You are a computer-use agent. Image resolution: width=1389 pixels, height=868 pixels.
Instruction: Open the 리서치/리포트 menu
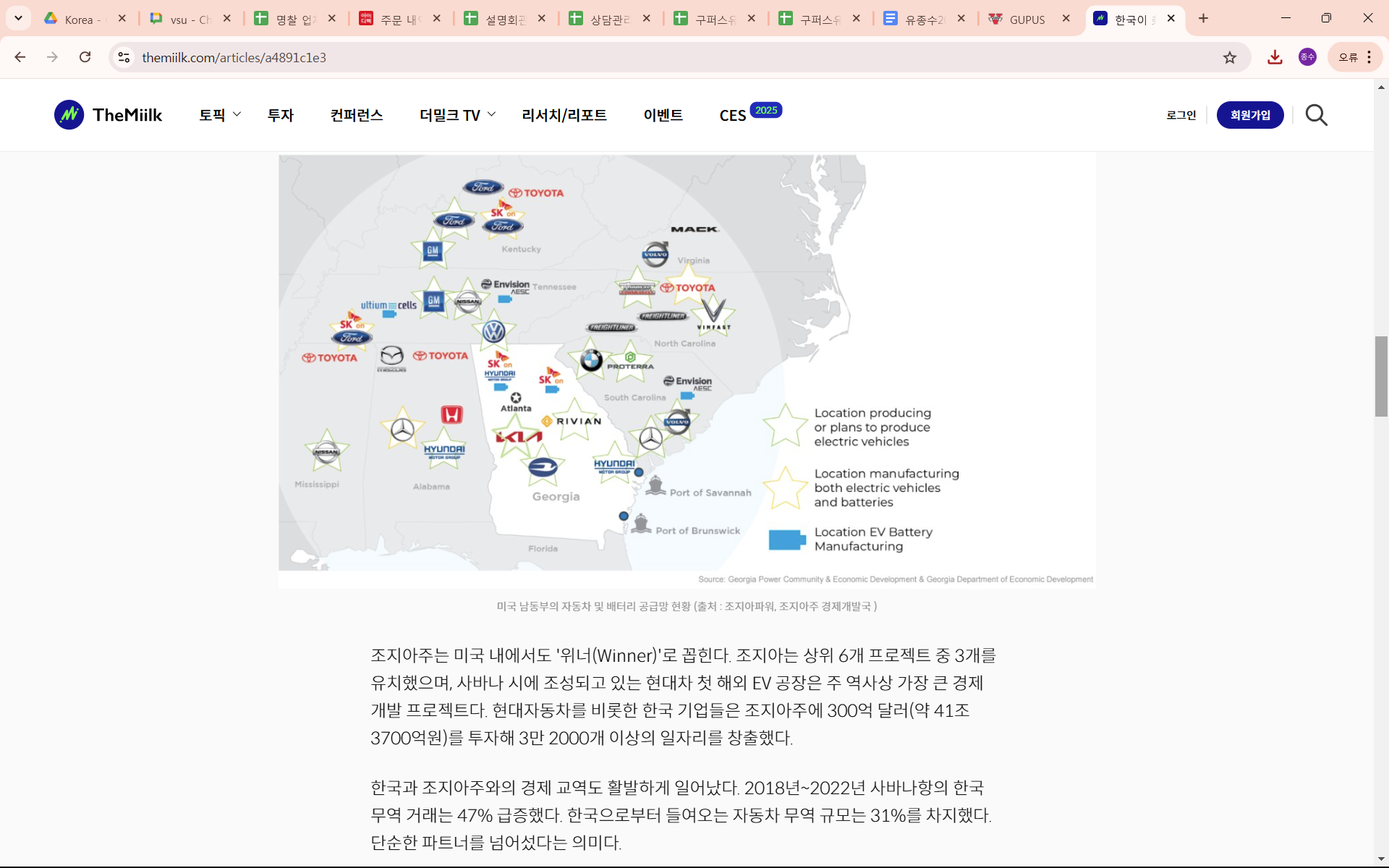564,115
